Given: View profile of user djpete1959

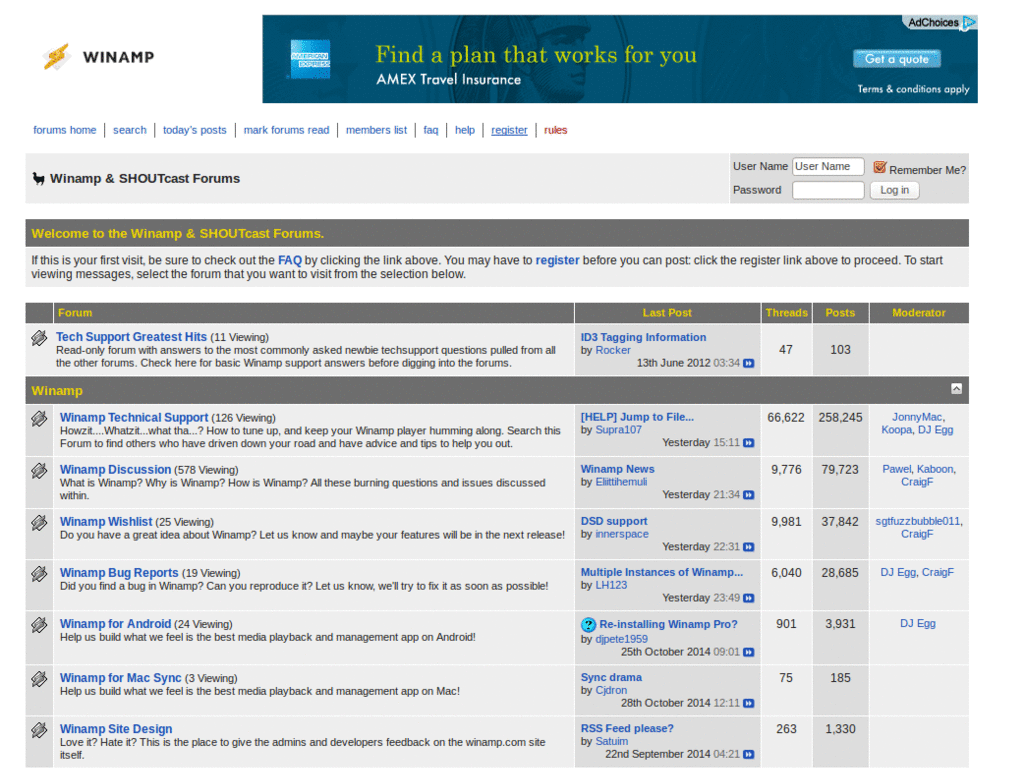Looking at the screenshot, I should tap(622, 639).
